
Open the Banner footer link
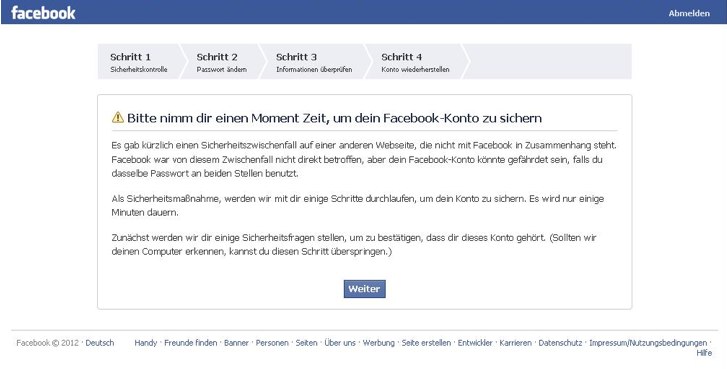[x=236, y=343]
